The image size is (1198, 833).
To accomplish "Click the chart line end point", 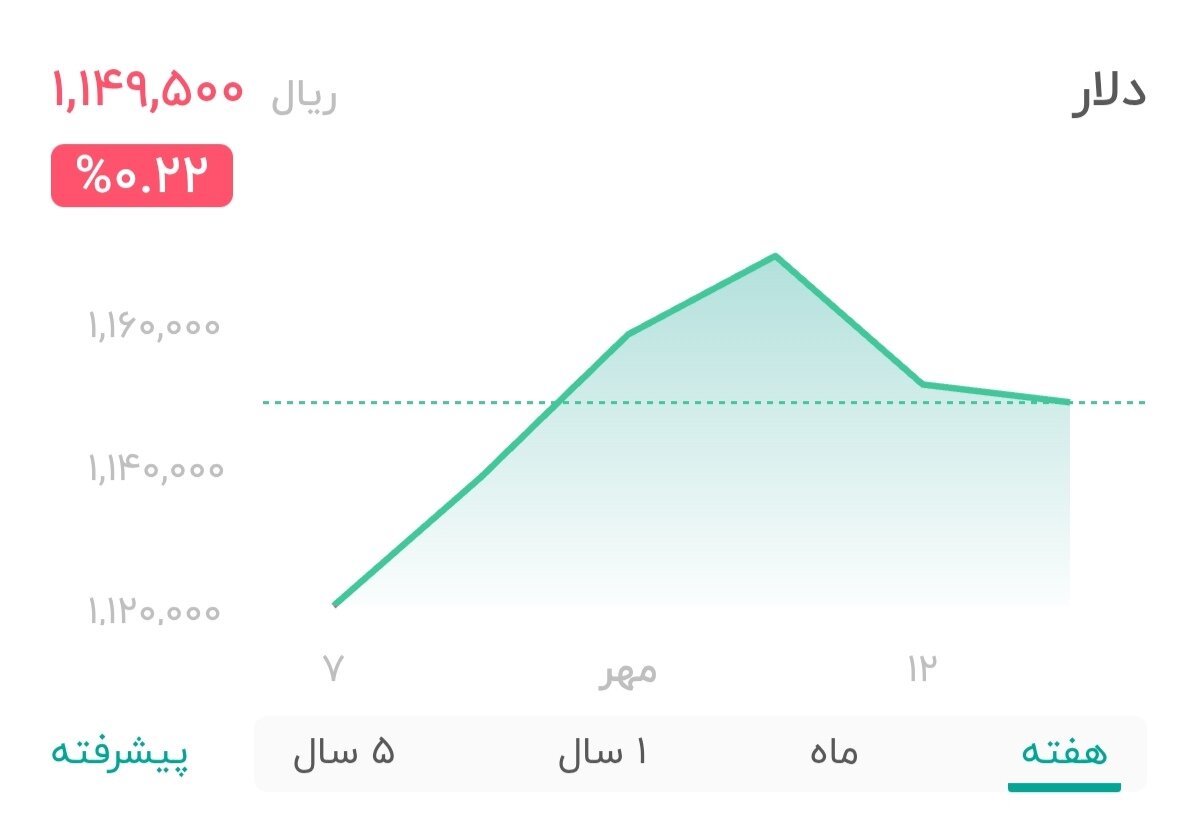I will (x=1067, y=400).
